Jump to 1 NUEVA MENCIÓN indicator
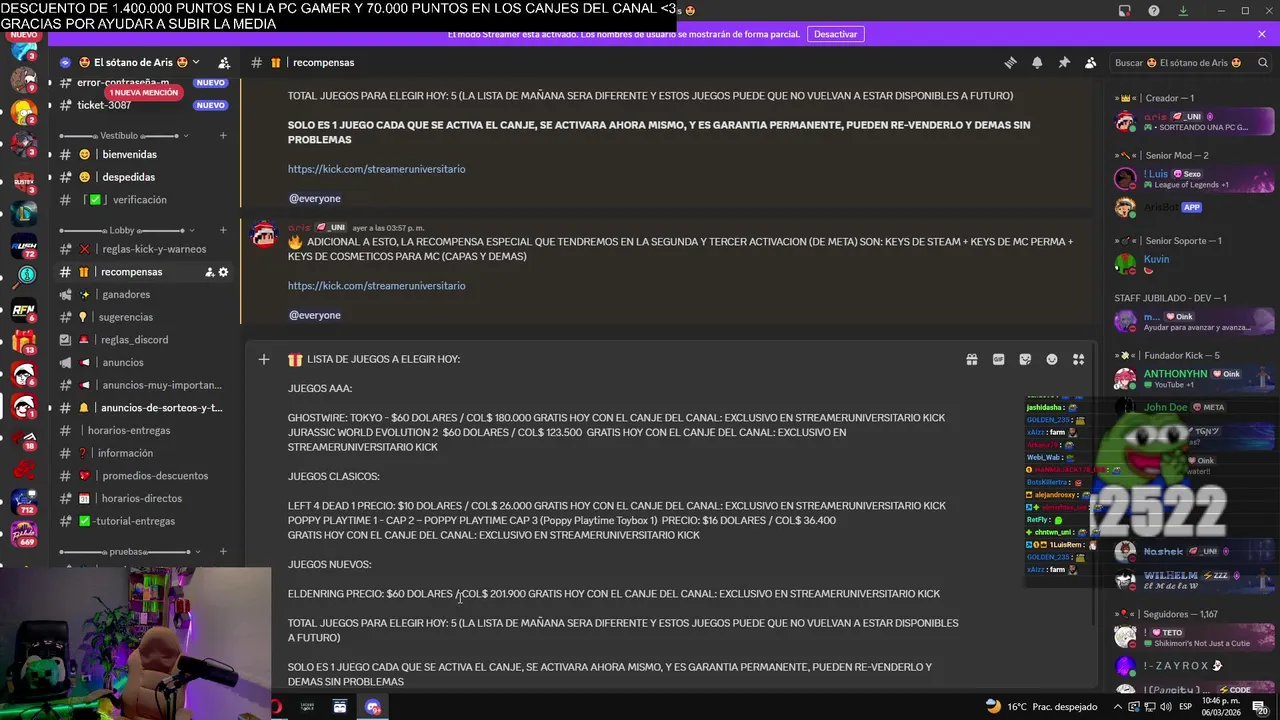 (x=143, y=92)
